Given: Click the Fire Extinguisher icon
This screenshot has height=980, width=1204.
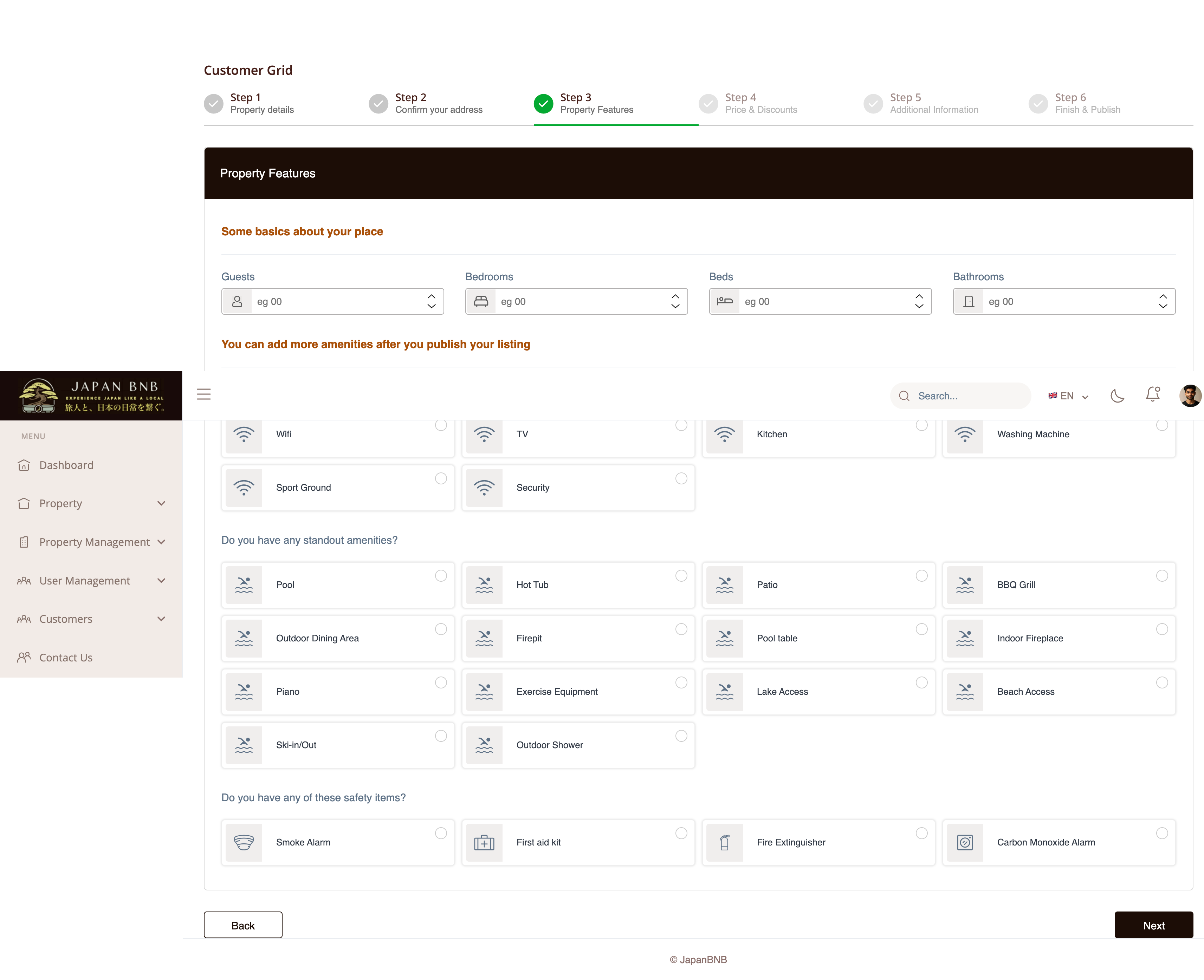Looking at the screenshot, I should point(725,842).
